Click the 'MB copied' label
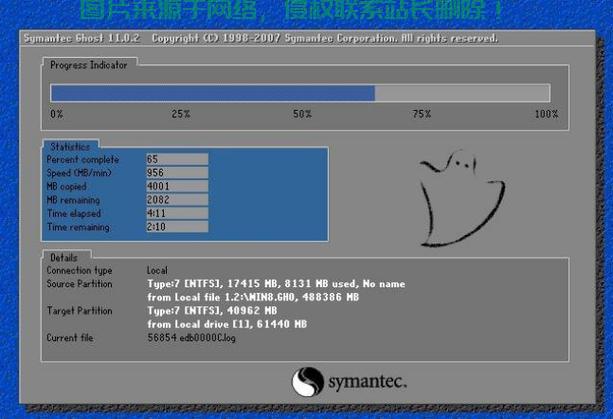Image resolution: width=613 pixels, height=419 pixels. [66, 186]
